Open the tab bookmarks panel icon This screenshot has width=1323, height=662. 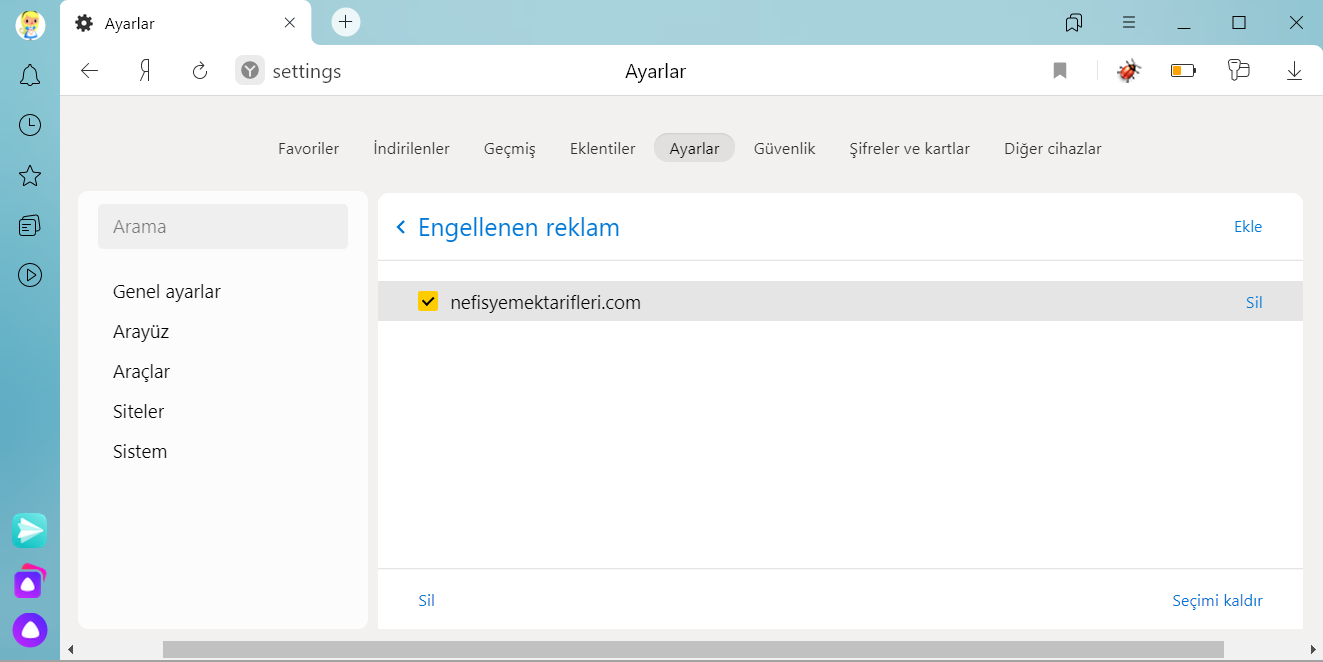tap(1074, 22)
